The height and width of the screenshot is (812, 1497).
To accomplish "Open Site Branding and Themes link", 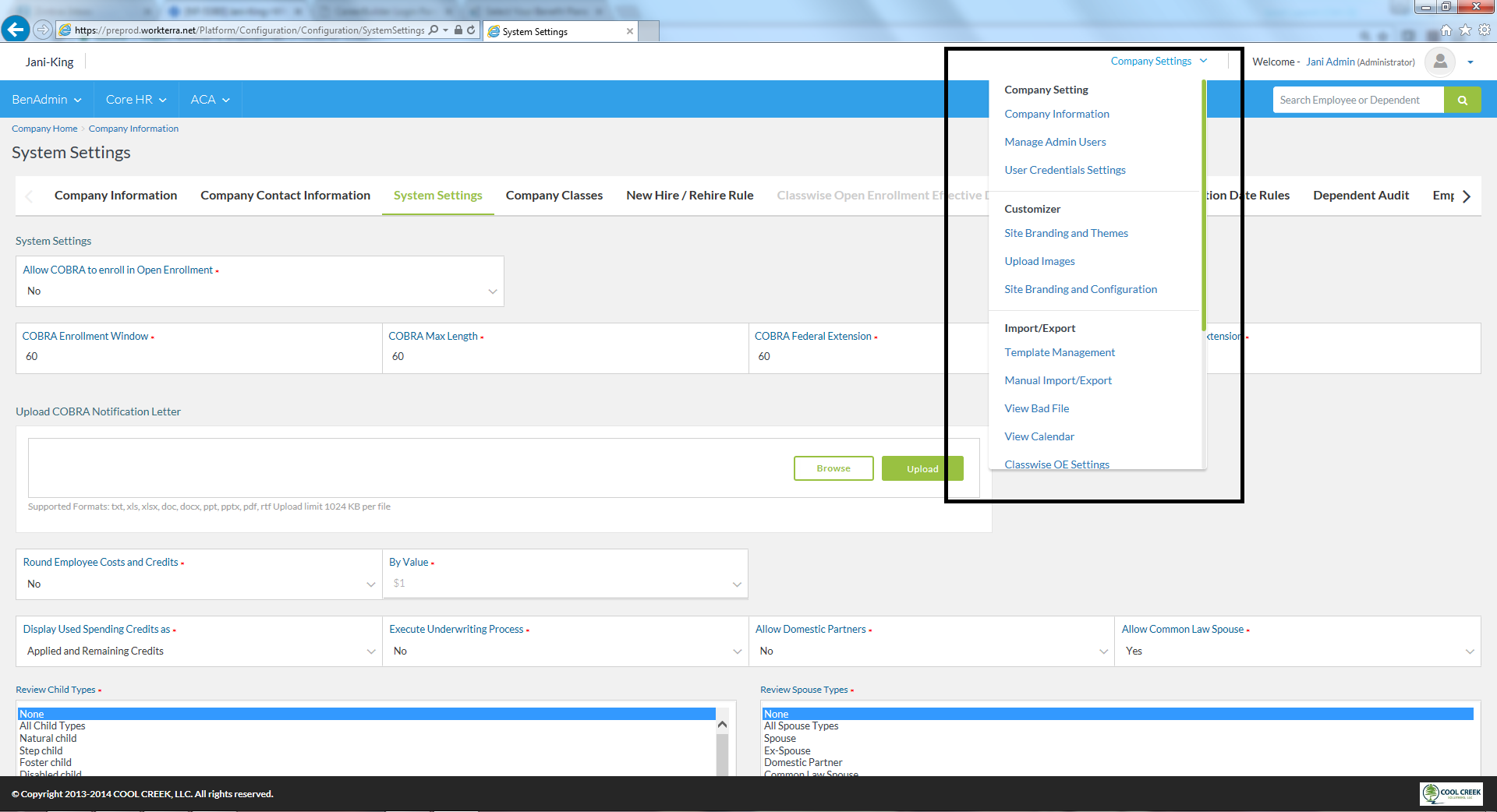I will click(x=1066, y=233).
